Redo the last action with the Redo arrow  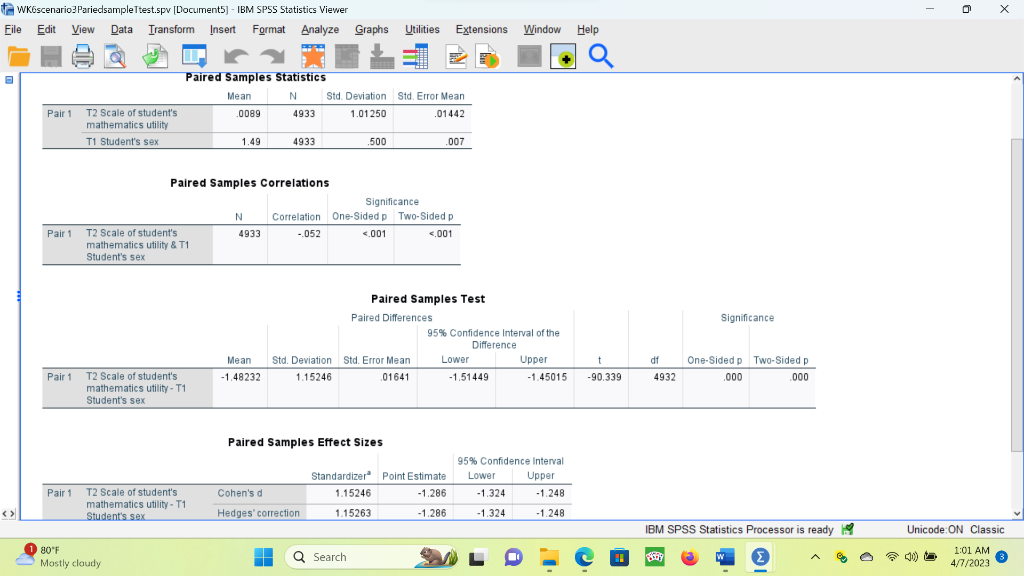point(273,57)
